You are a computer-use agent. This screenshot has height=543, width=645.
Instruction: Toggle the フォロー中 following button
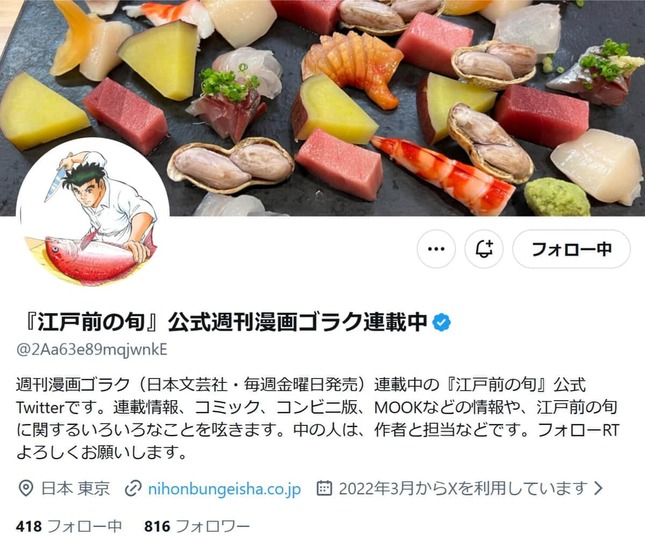(x=571, y=249)
